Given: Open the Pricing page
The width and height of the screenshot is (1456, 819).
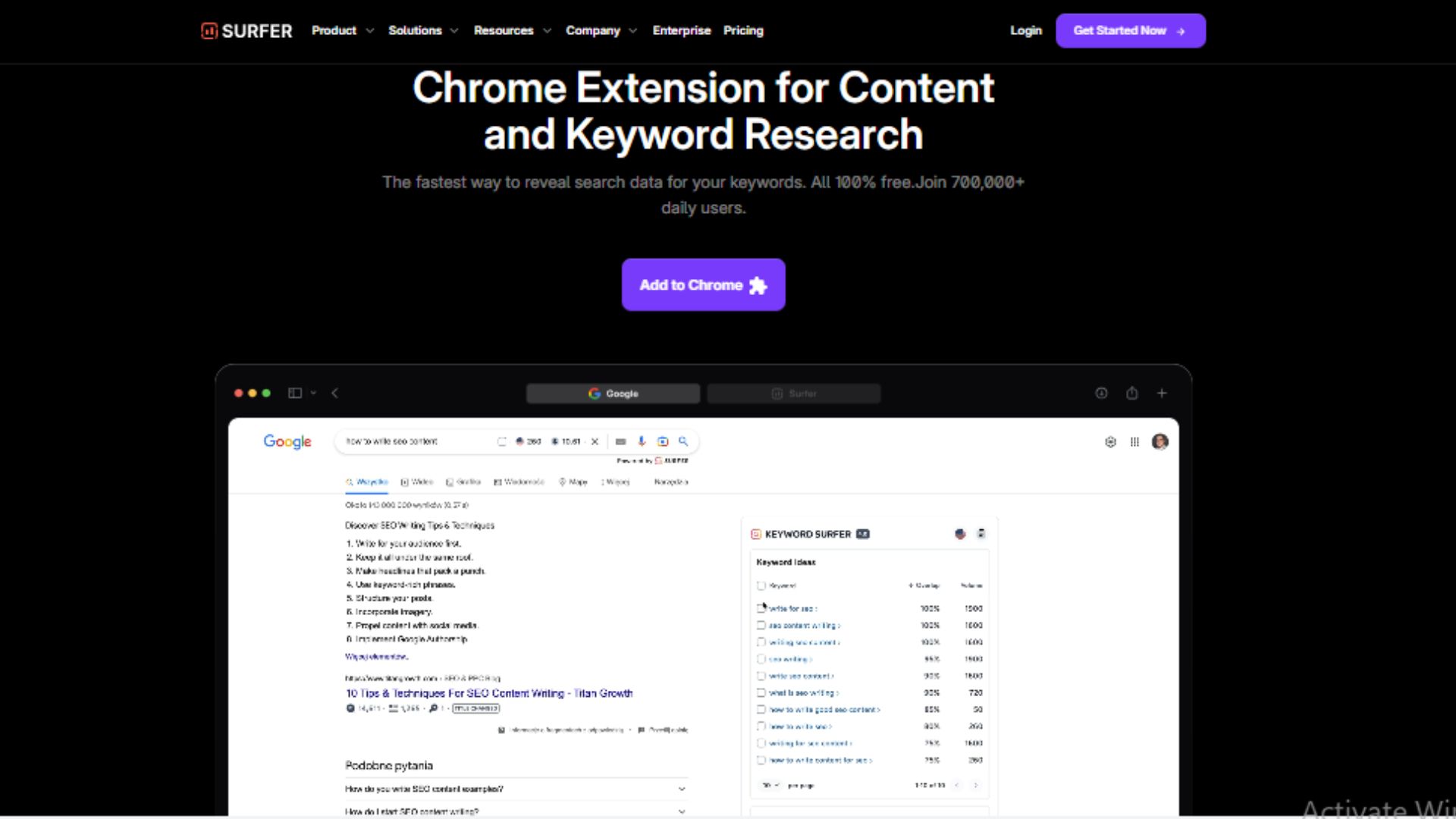Looking at the screenshot, I should (743, 30).
